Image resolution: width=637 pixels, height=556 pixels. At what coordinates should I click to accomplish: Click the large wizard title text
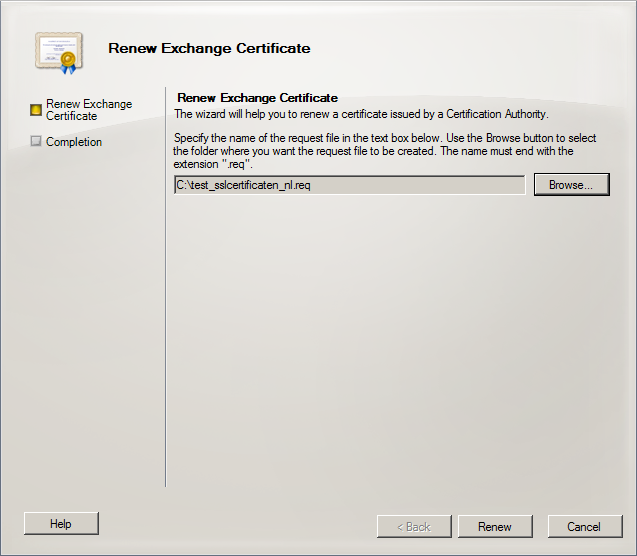point(209,48)
